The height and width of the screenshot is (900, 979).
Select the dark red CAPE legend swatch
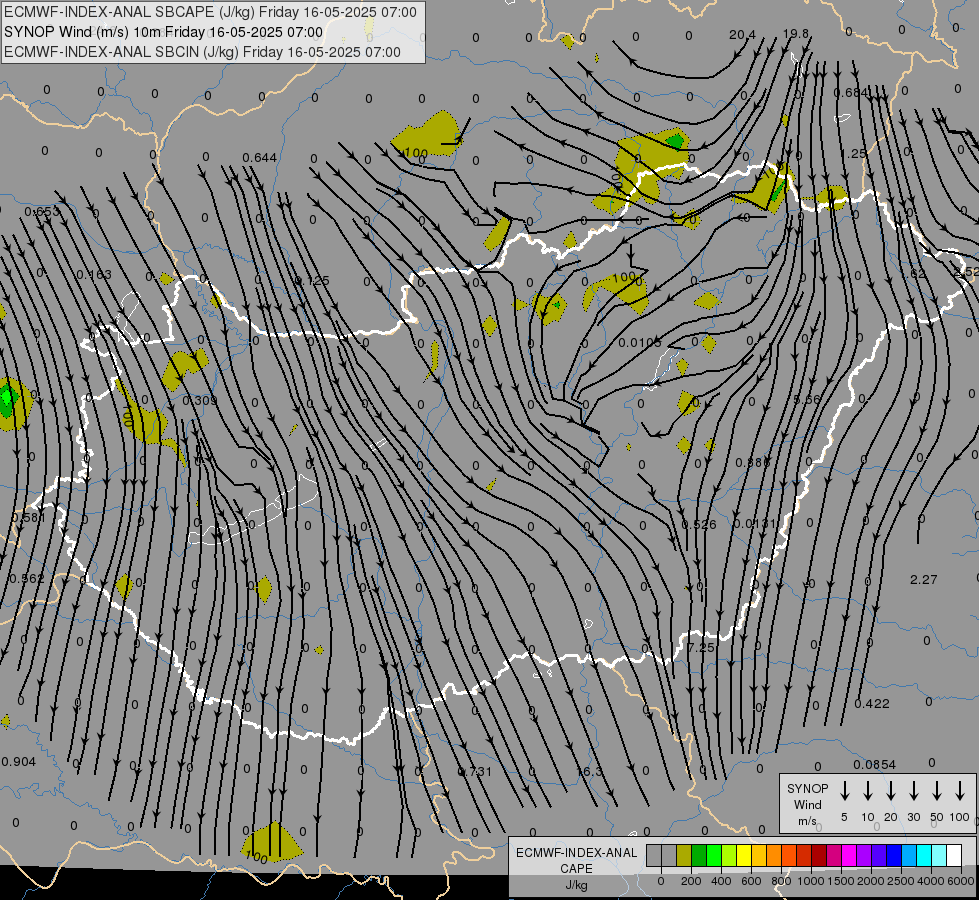coord(819,856)
